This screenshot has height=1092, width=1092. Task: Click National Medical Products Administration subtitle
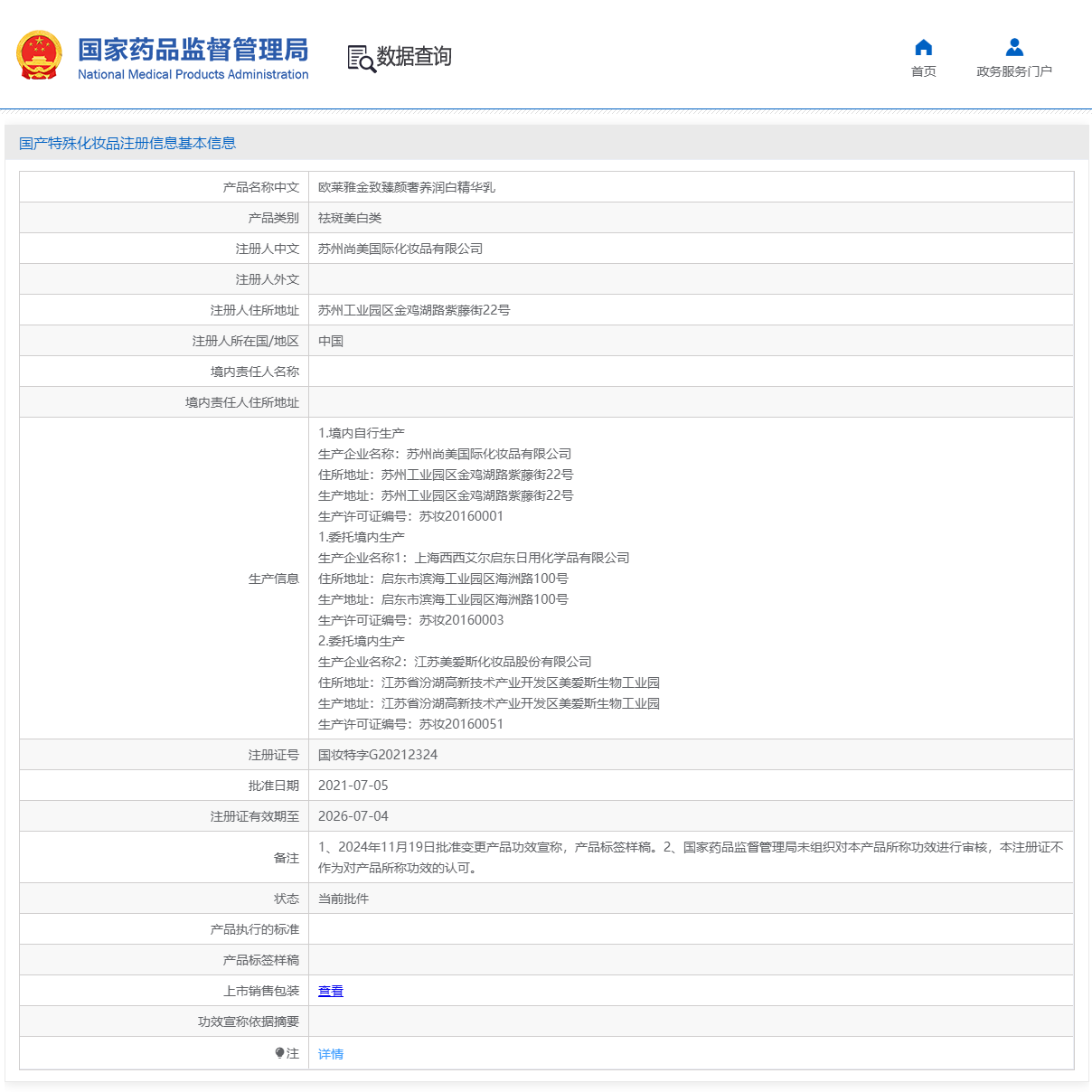[x=193, y=74]
